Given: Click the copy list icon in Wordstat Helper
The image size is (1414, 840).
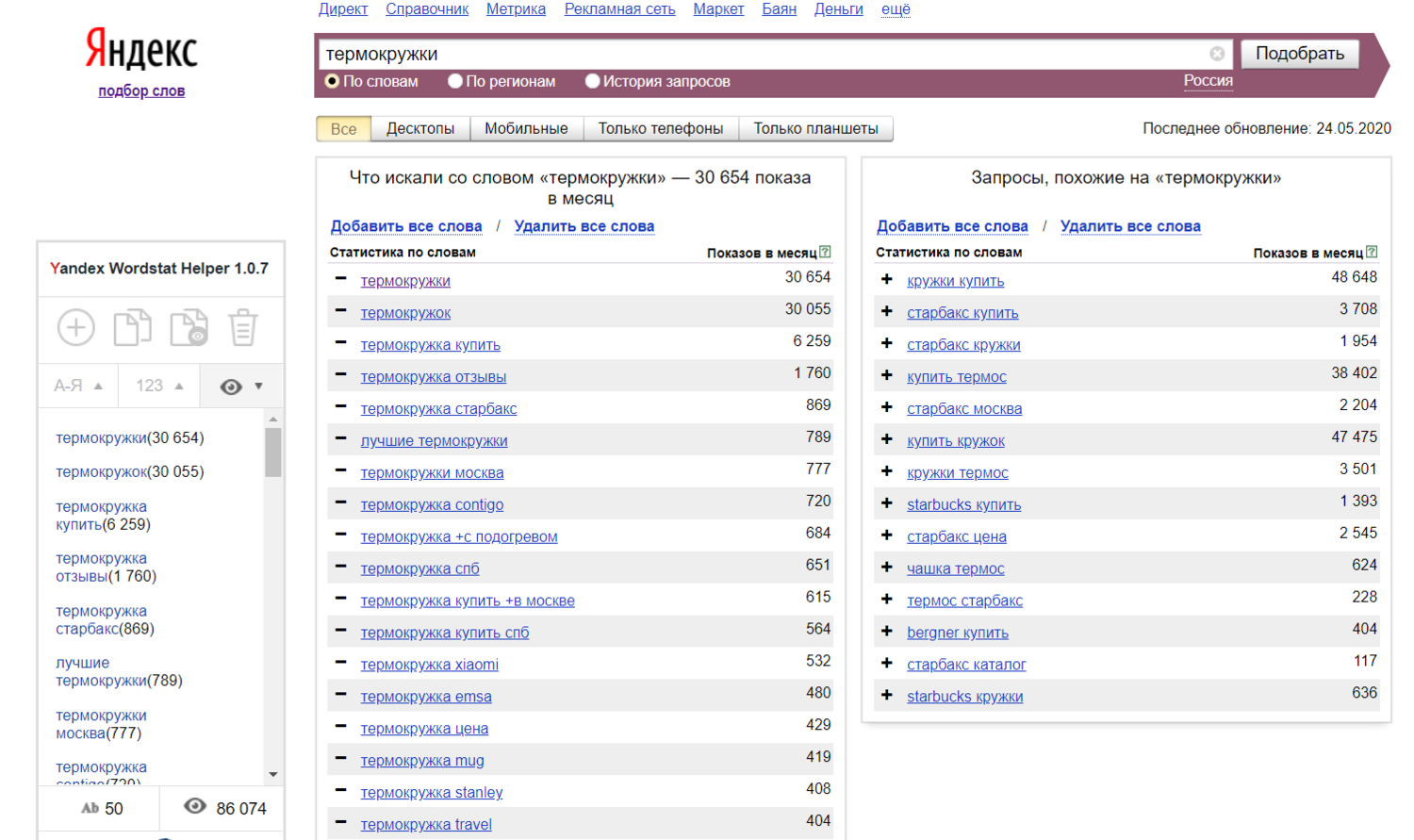Looking at the screenshot, I should pyautogui.click(x=133, y=328).
